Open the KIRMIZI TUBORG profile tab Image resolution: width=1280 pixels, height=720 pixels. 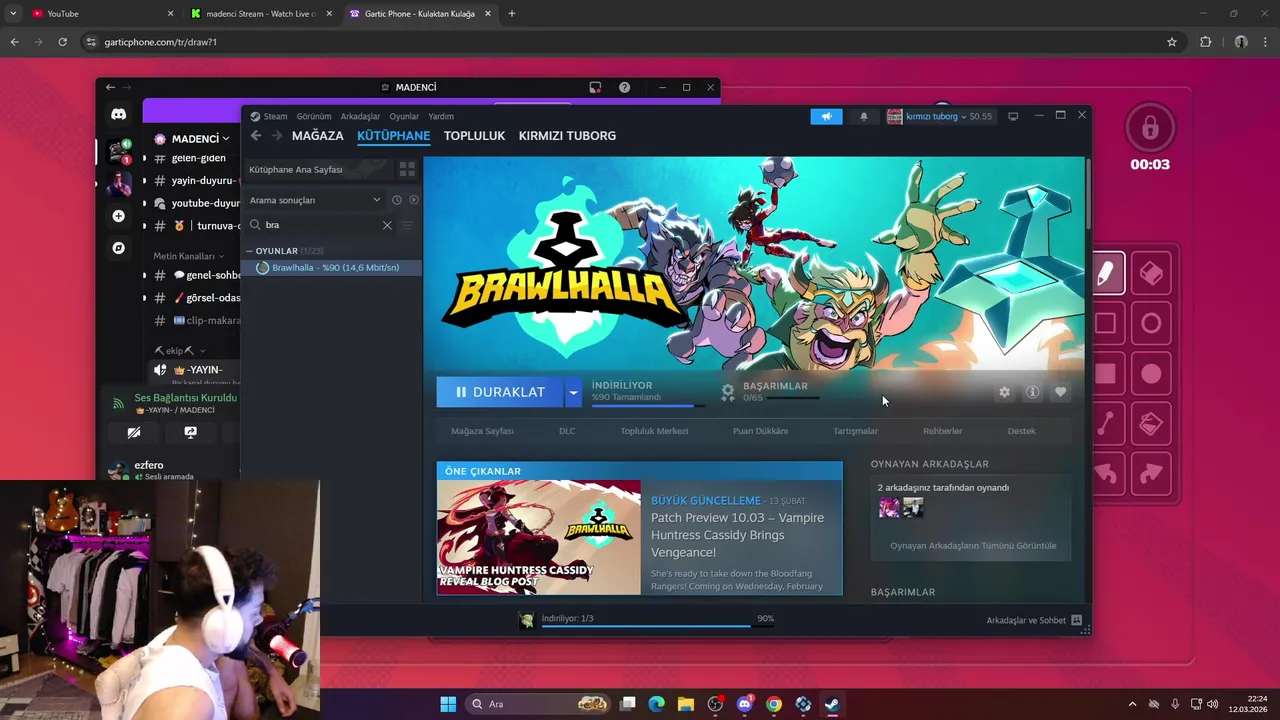[567, 136]
